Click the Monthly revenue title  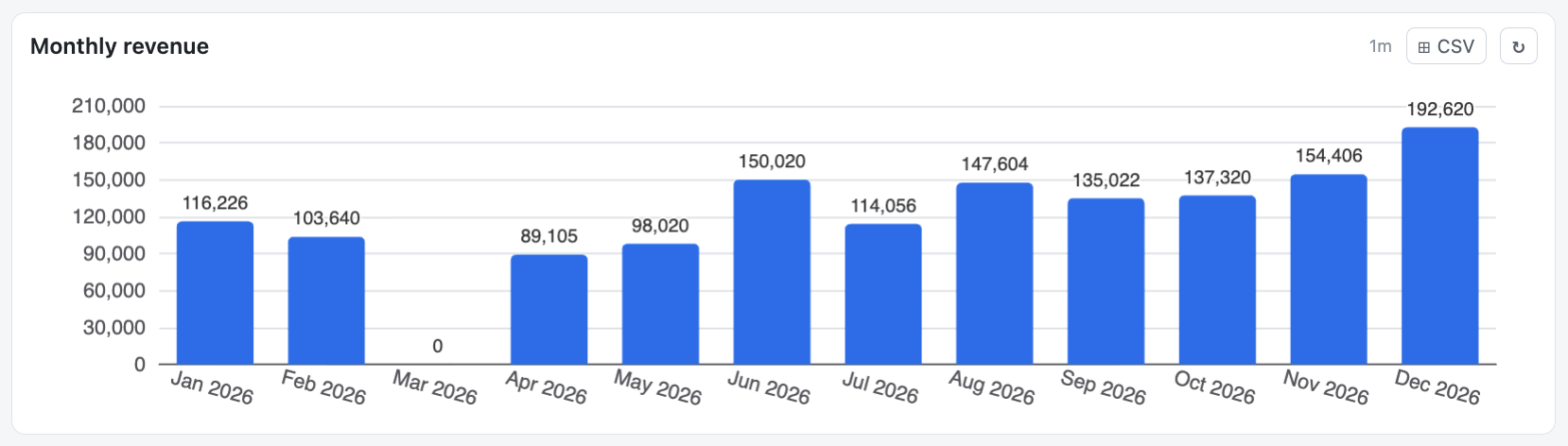119,46
